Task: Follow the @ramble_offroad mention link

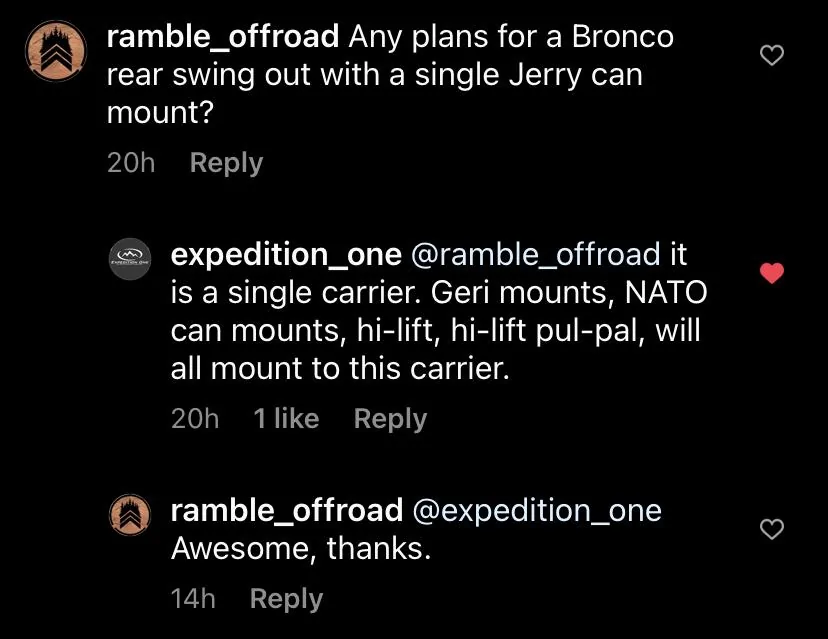Action: point(535,255)
